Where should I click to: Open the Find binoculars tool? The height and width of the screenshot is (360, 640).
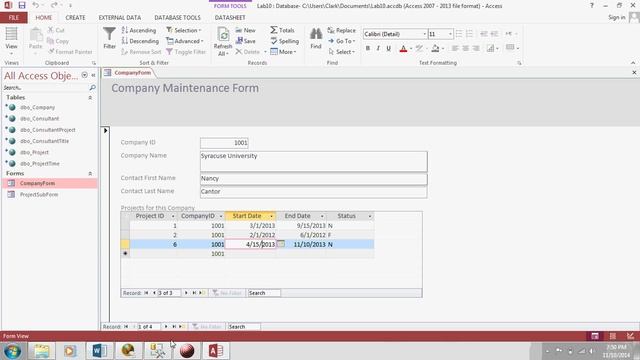click(x=316, y=39)
